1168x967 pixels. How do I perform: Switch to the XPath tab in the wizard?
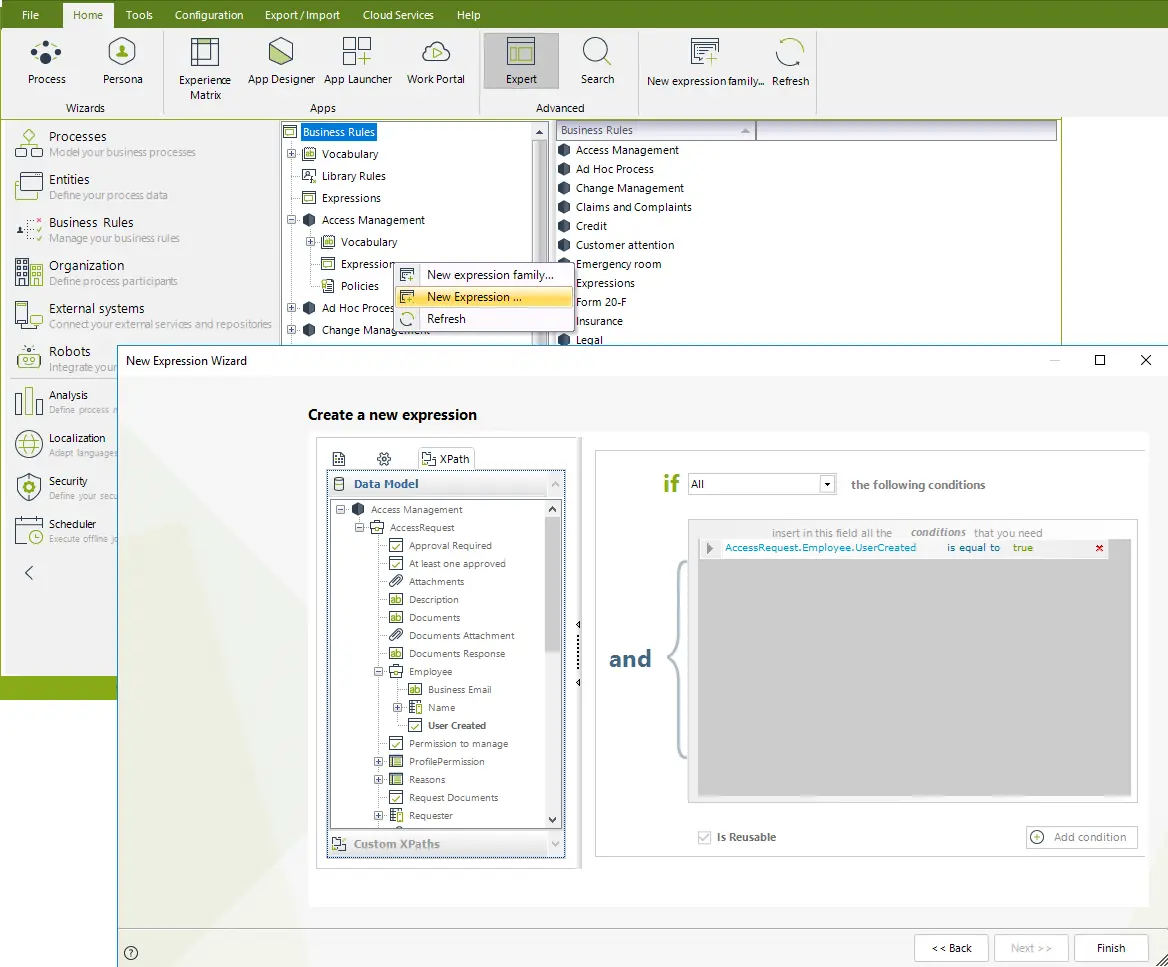(445, 459)
